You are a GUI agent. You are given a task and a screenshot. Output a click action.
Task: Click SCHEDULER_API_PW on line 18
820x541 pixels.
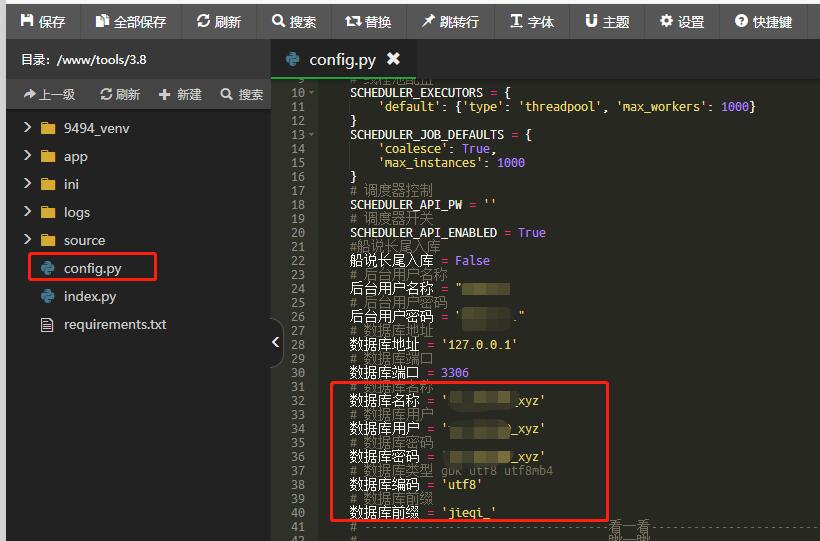406,205
